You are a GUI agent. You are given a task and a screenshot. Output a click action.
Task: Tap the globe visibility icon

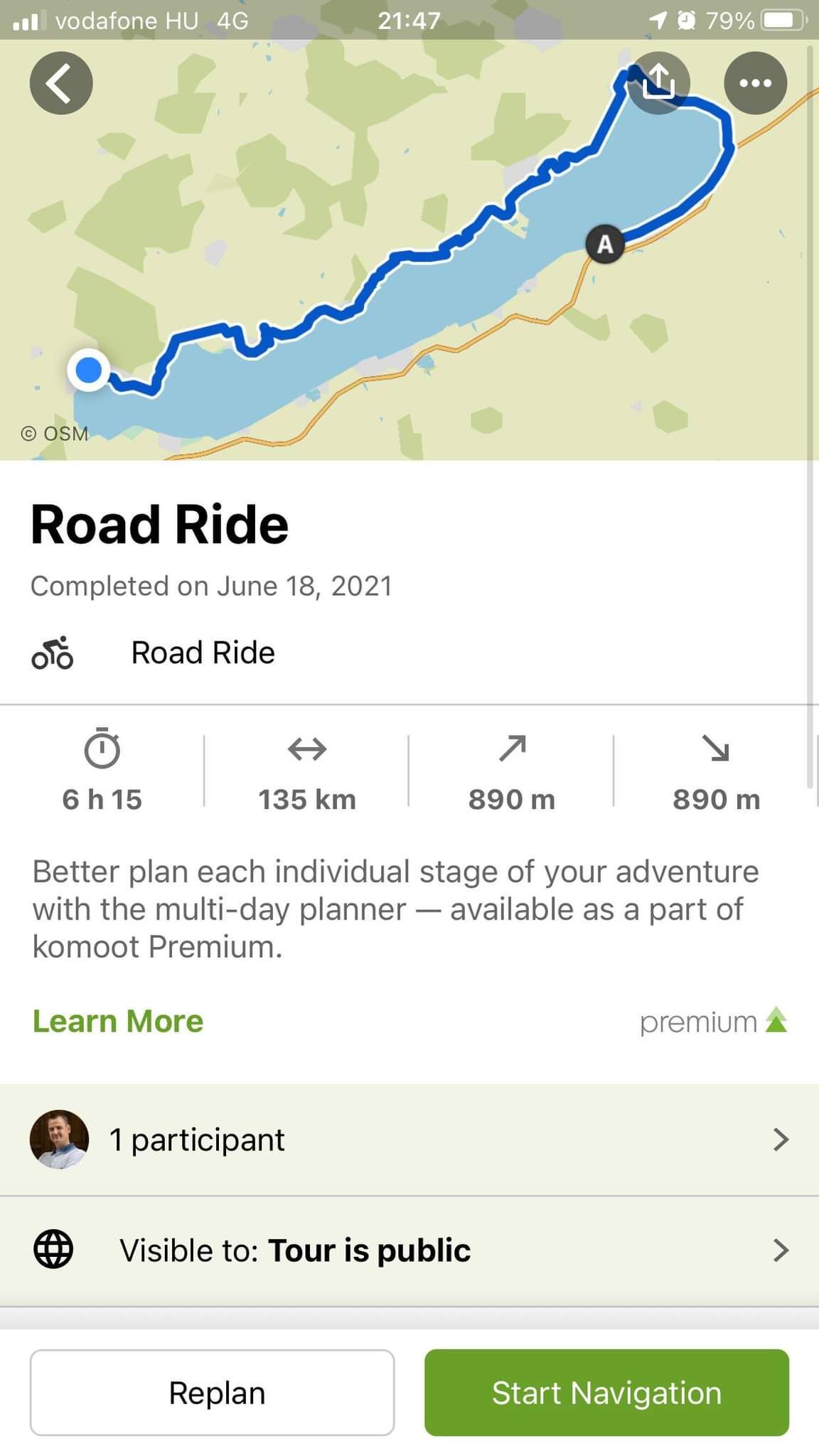coord(53,1249)
